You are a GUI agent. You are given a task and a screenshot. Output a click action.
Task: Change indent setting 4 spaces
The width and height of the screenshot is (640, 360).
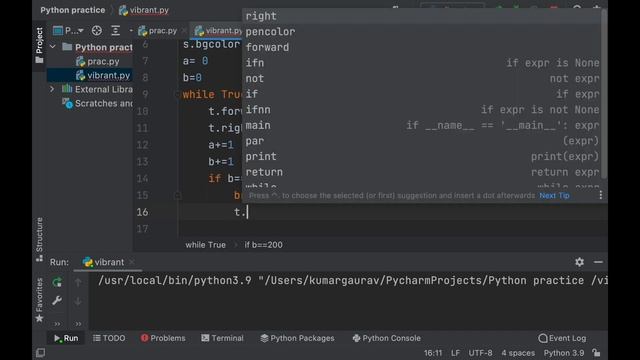[x=518, y=353]
